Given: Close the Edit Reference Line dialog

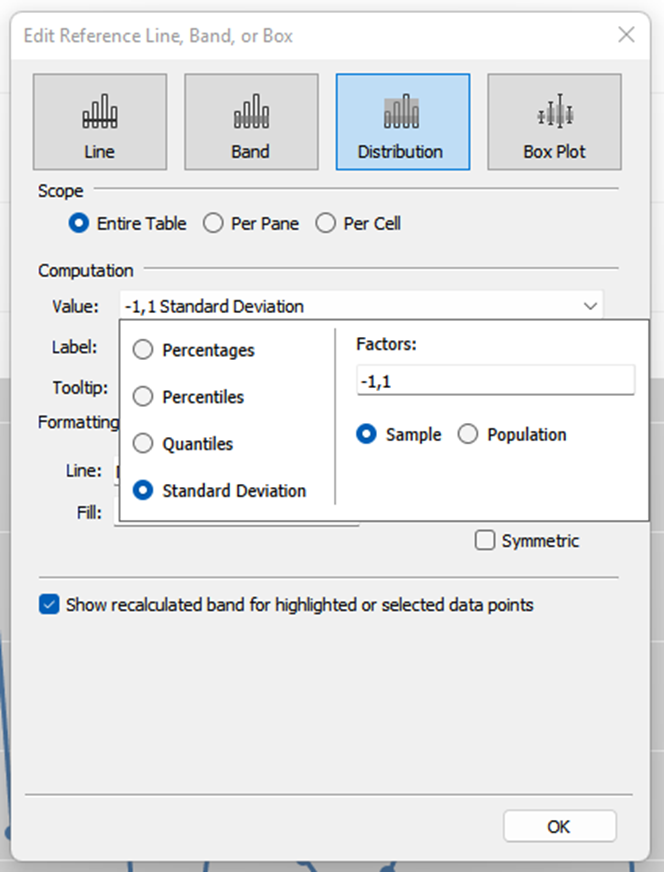Looking at the screenshot, I should (x=626, y=35).
